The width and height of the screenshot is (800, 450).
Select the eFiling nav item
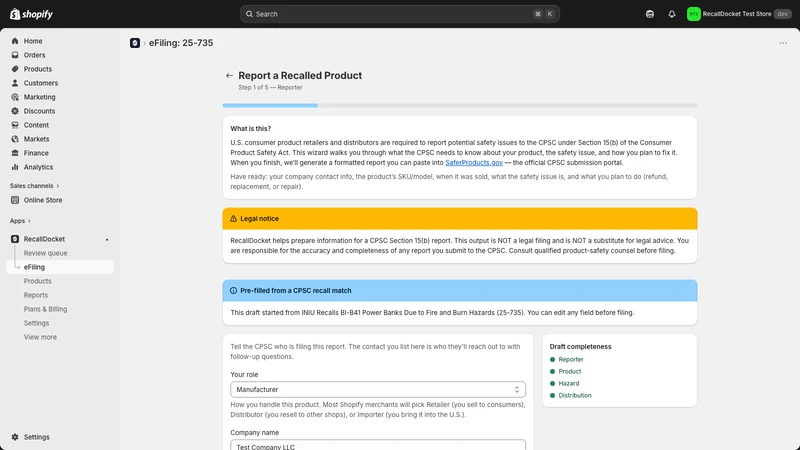[x=60, y=267]
